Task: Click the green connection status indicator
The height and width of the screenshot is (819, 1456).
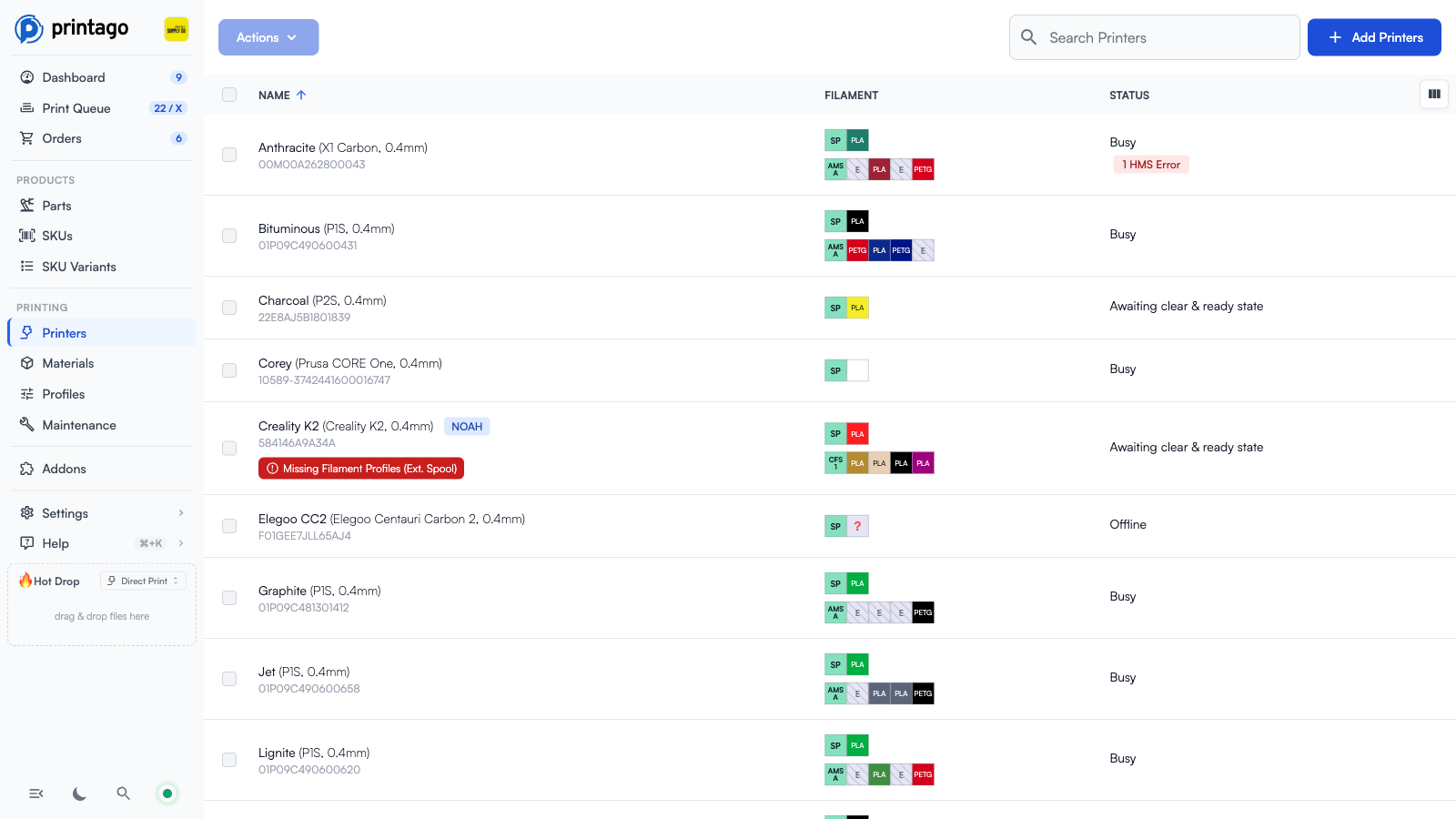Action: 167,794
